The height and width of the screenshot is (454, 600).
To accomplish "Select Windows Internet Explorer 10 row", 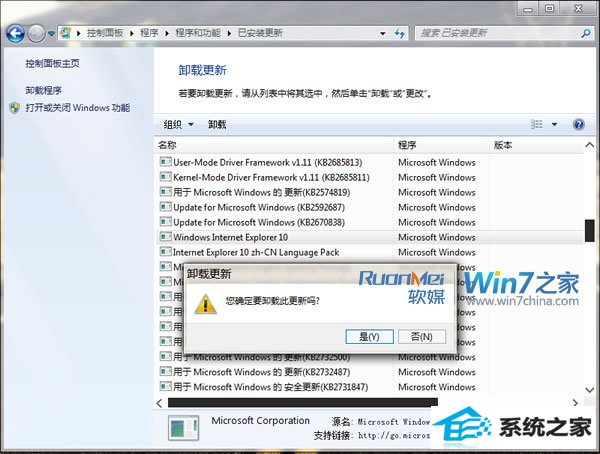I will click(x=370, y=237).
